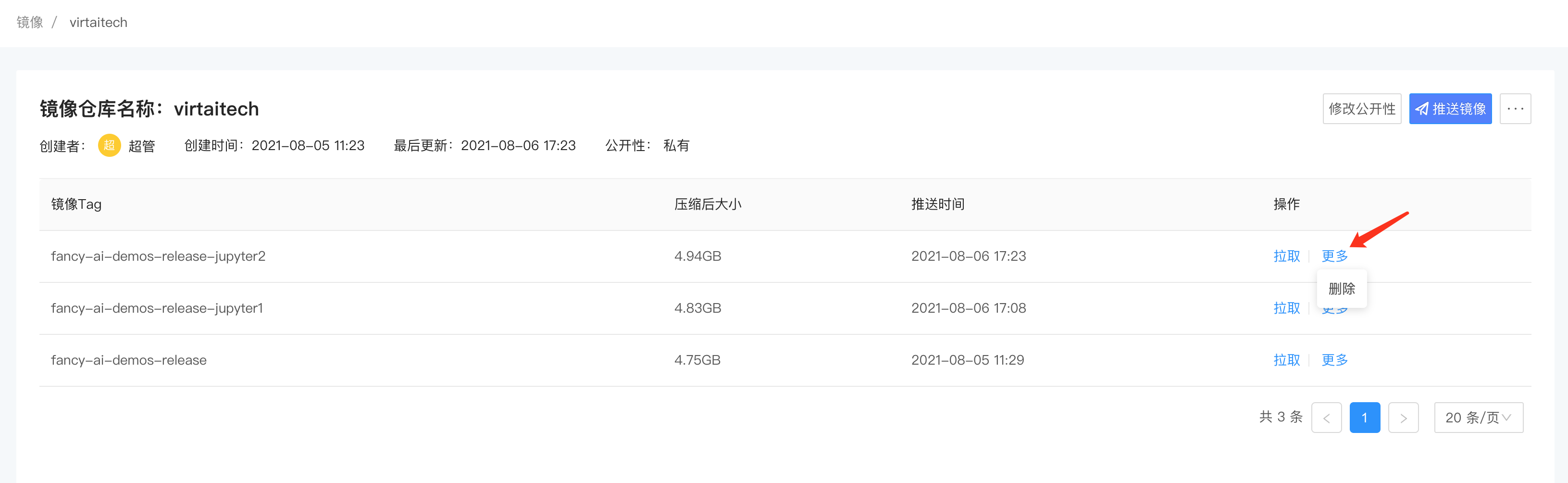Navigate to 镜像 breadcrumb link
The image size is (1568, 483).
click(x=30, y=23)
